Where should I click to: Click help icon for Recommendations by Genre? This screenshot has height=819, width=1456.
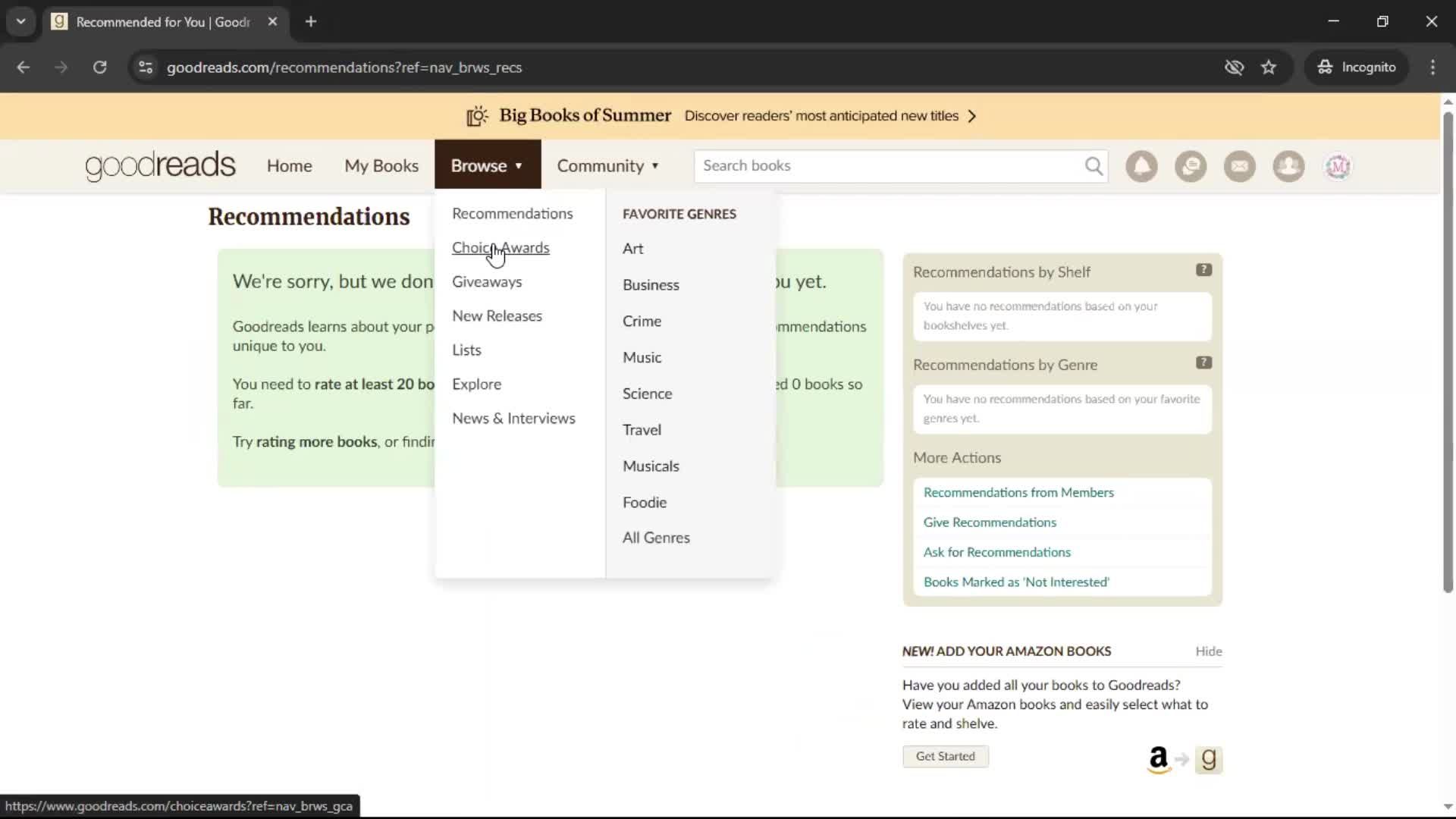1203,362
